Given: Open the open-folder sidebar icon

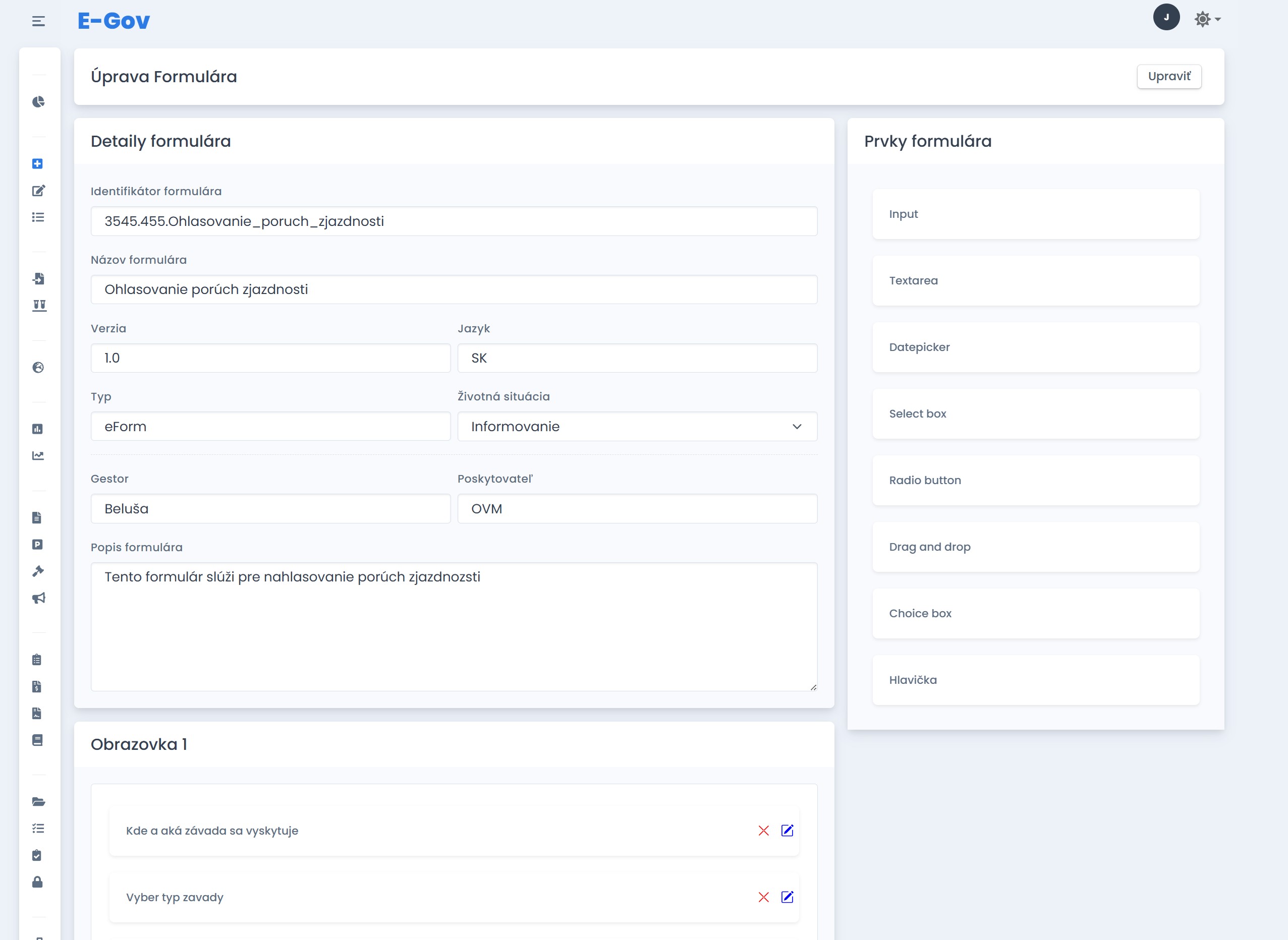Looking at the screenshot, I should pos(38,802).
